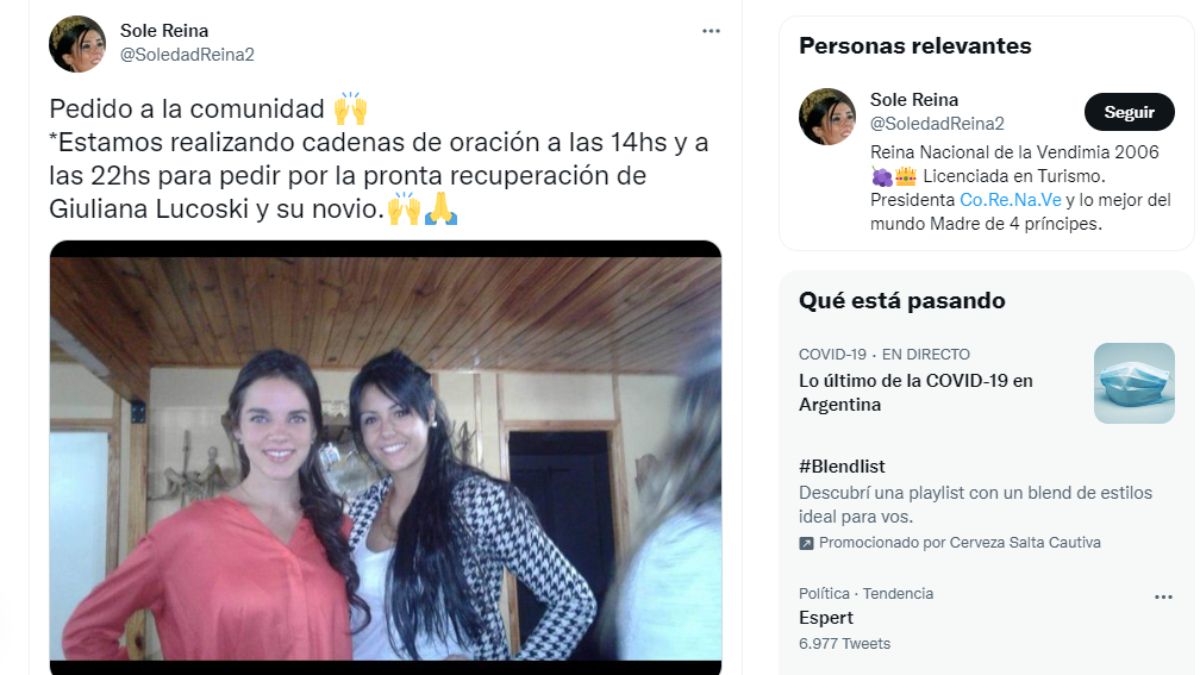Click the Seguir button
Image resolution: width=1200 pixels, height=675 pixels.
click(1129, 112)
